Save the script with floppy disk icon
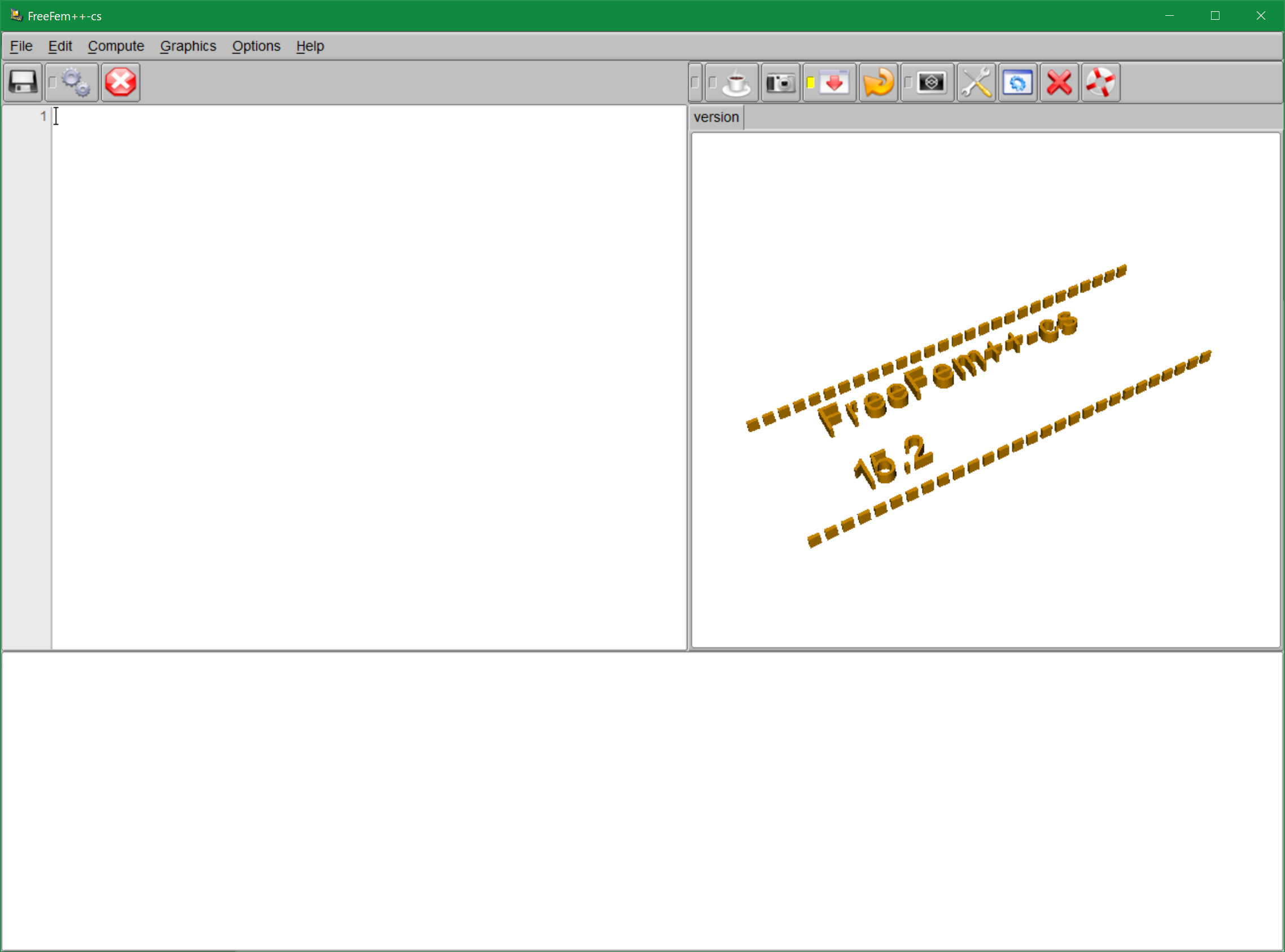 (23, 82)
